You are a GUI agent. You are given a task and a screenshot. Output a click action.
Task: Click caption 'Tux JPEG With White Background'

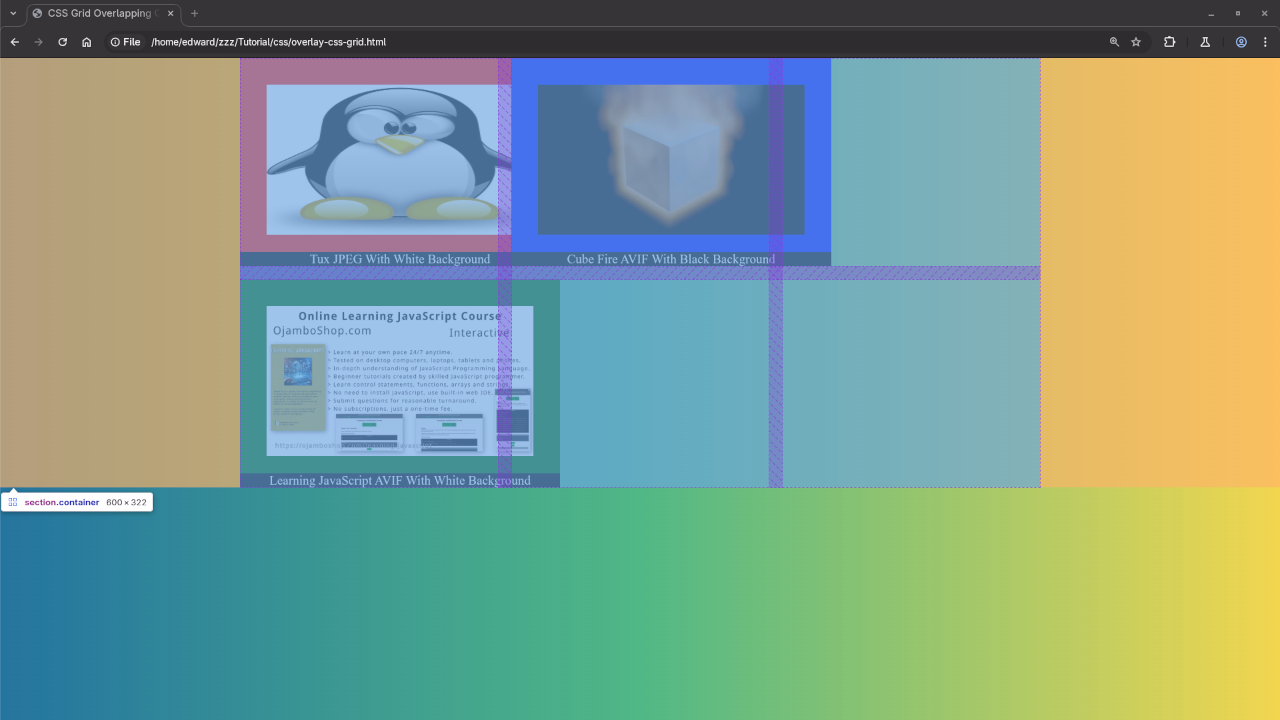(x=400, y=259)
